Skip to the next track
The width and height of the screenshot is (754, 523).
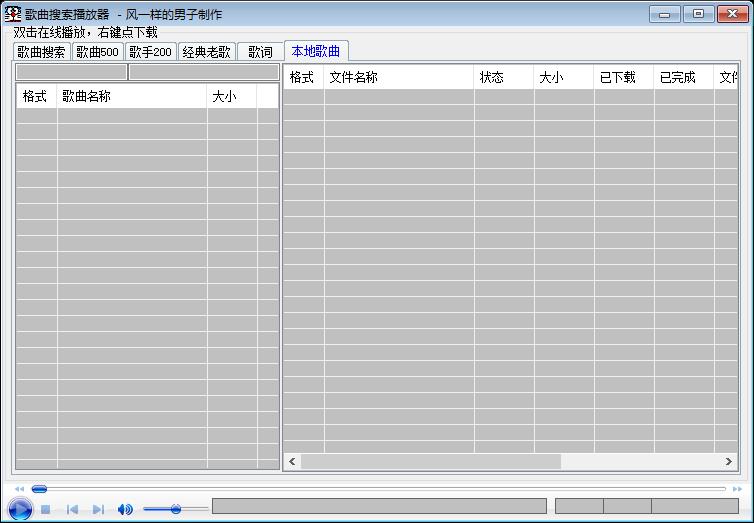pos(98,510)
